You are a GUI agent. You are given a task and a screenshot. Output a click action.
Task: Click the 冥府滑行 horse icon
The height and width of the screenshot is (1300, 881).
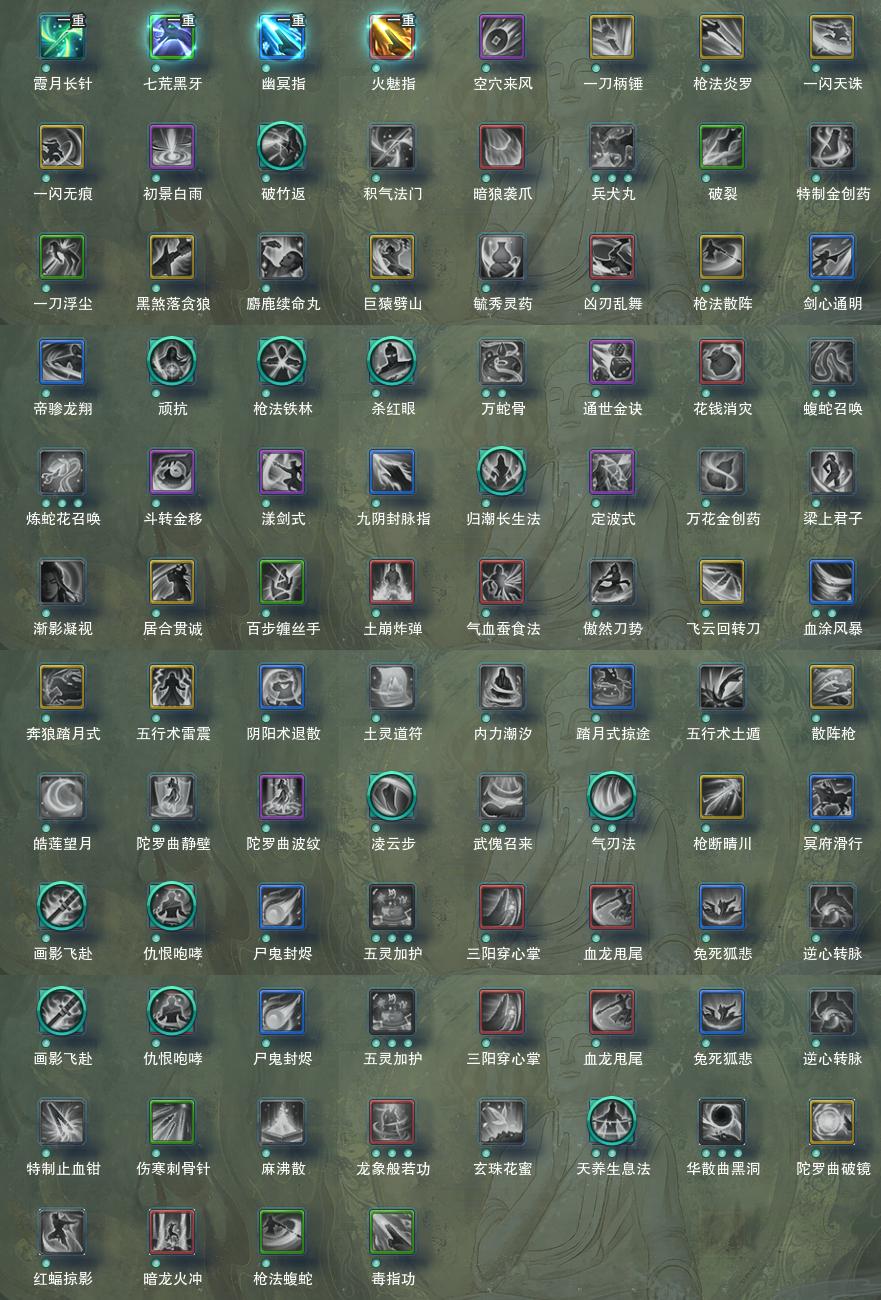tap(832, 797)
